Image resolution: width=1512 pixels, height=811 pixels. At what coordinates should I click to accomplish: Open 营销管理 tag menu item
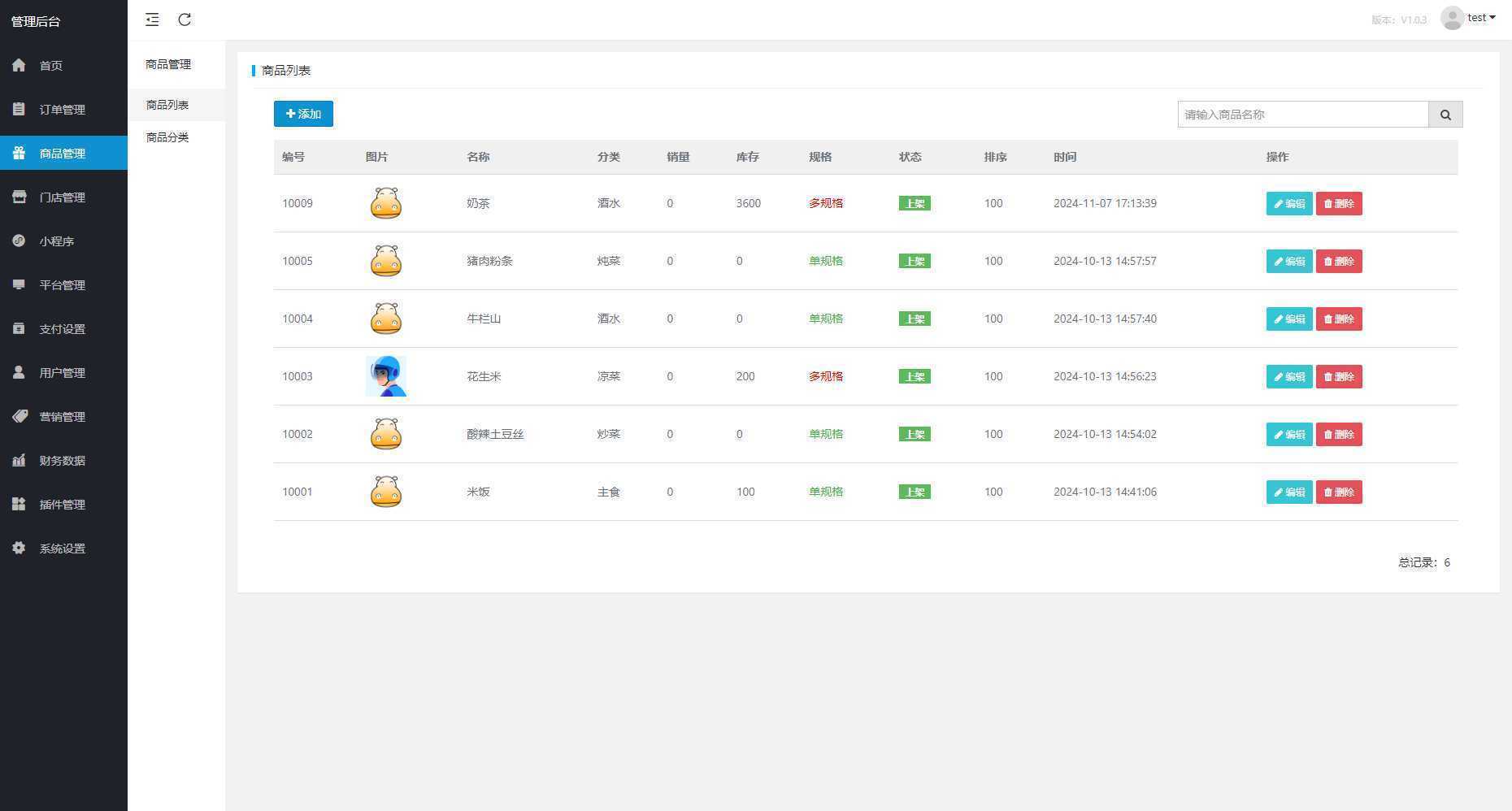63,416
